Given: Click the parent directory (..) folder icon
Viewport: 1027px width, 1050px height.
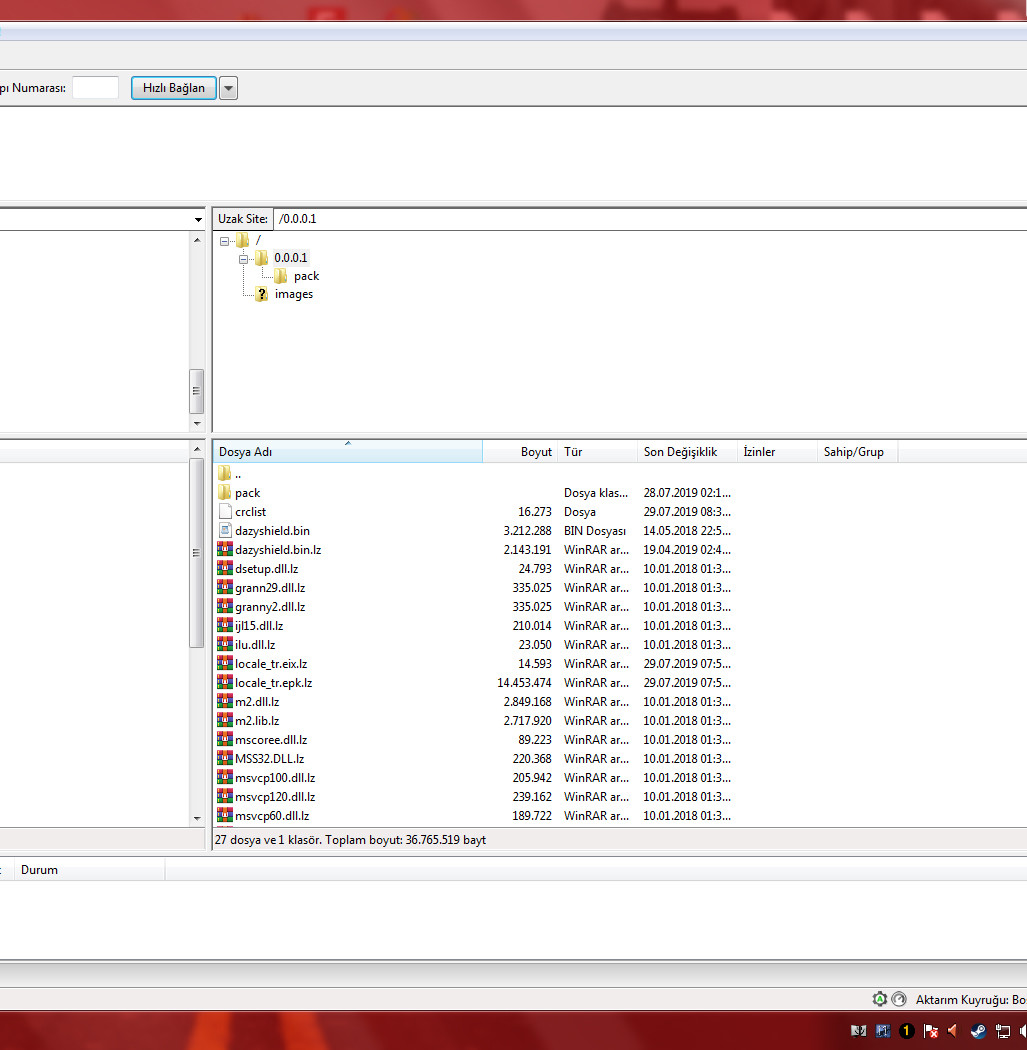Looking at the screenshot, I should tap(225, 473).
